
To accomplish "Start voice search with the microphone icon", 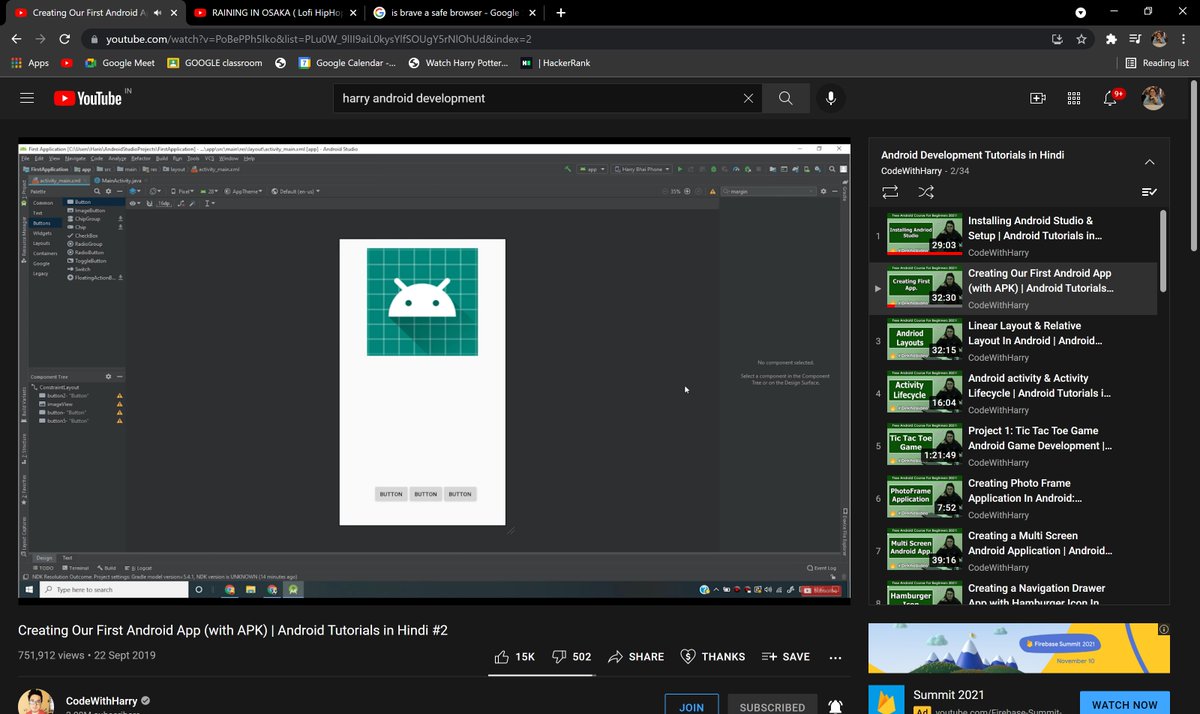I will (x=831, y=98).
